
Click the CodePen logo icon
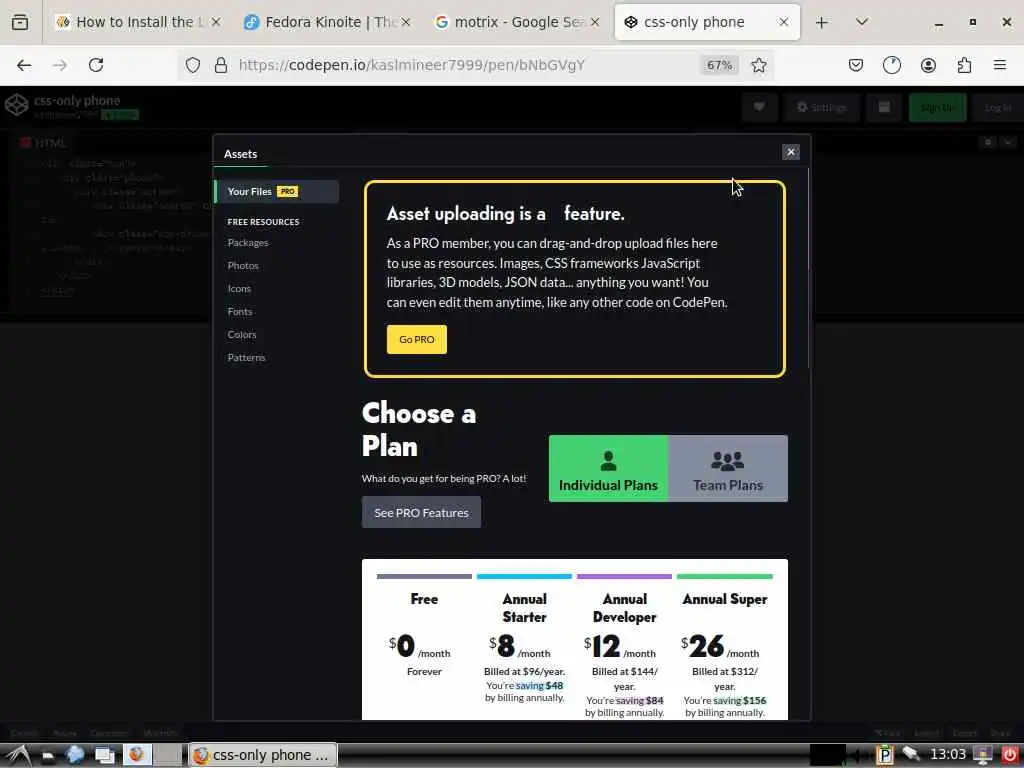(x=16, y=104)
